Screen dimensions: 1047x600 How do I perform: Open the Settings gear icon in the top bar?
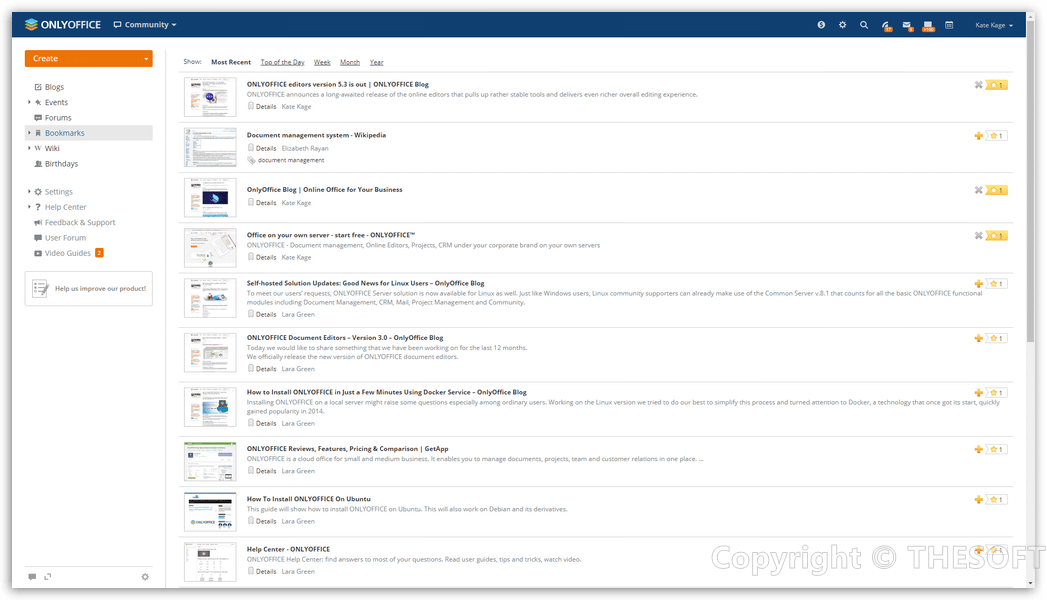[842, 24]
